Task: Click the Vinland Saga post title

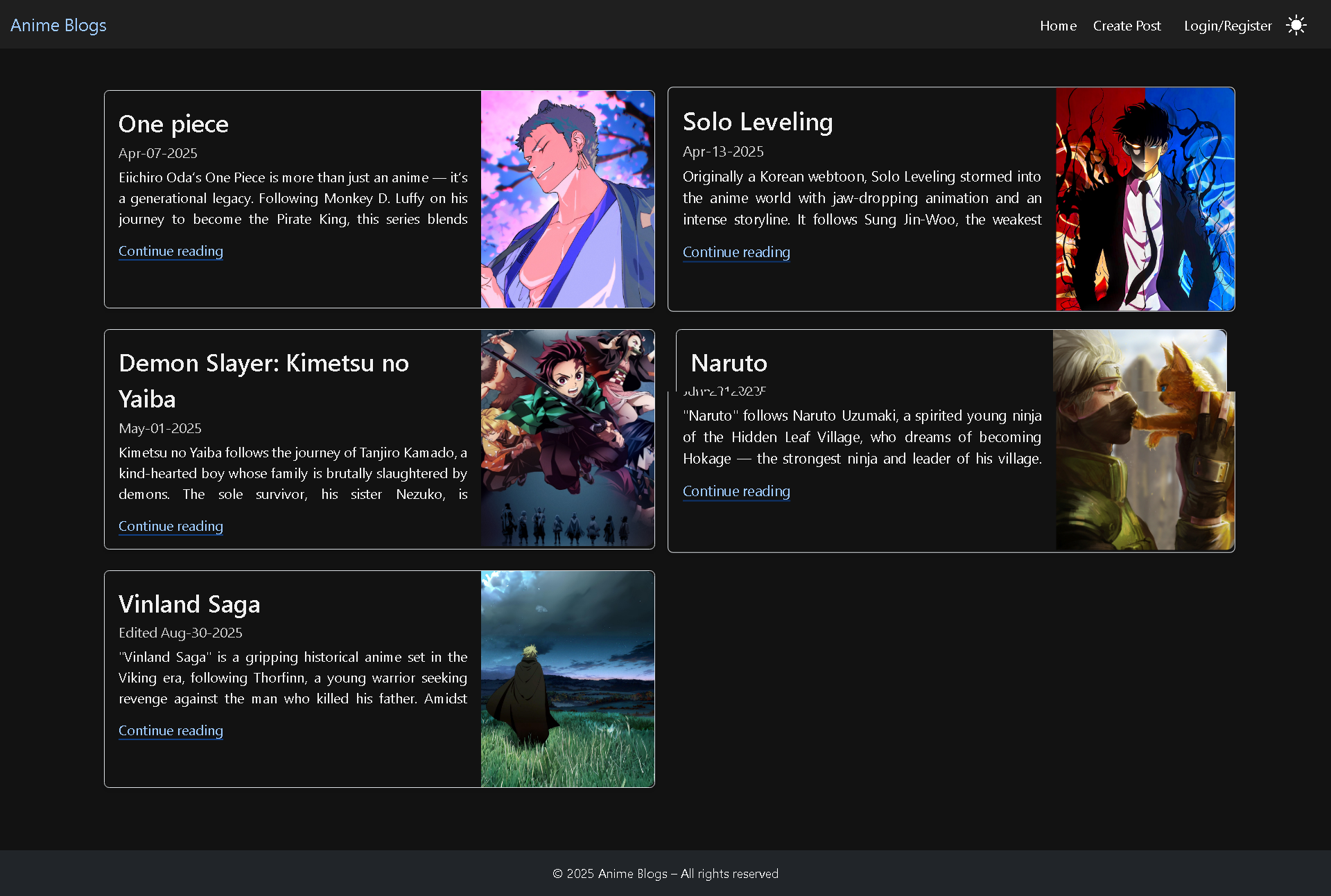Action: [189, 604]
